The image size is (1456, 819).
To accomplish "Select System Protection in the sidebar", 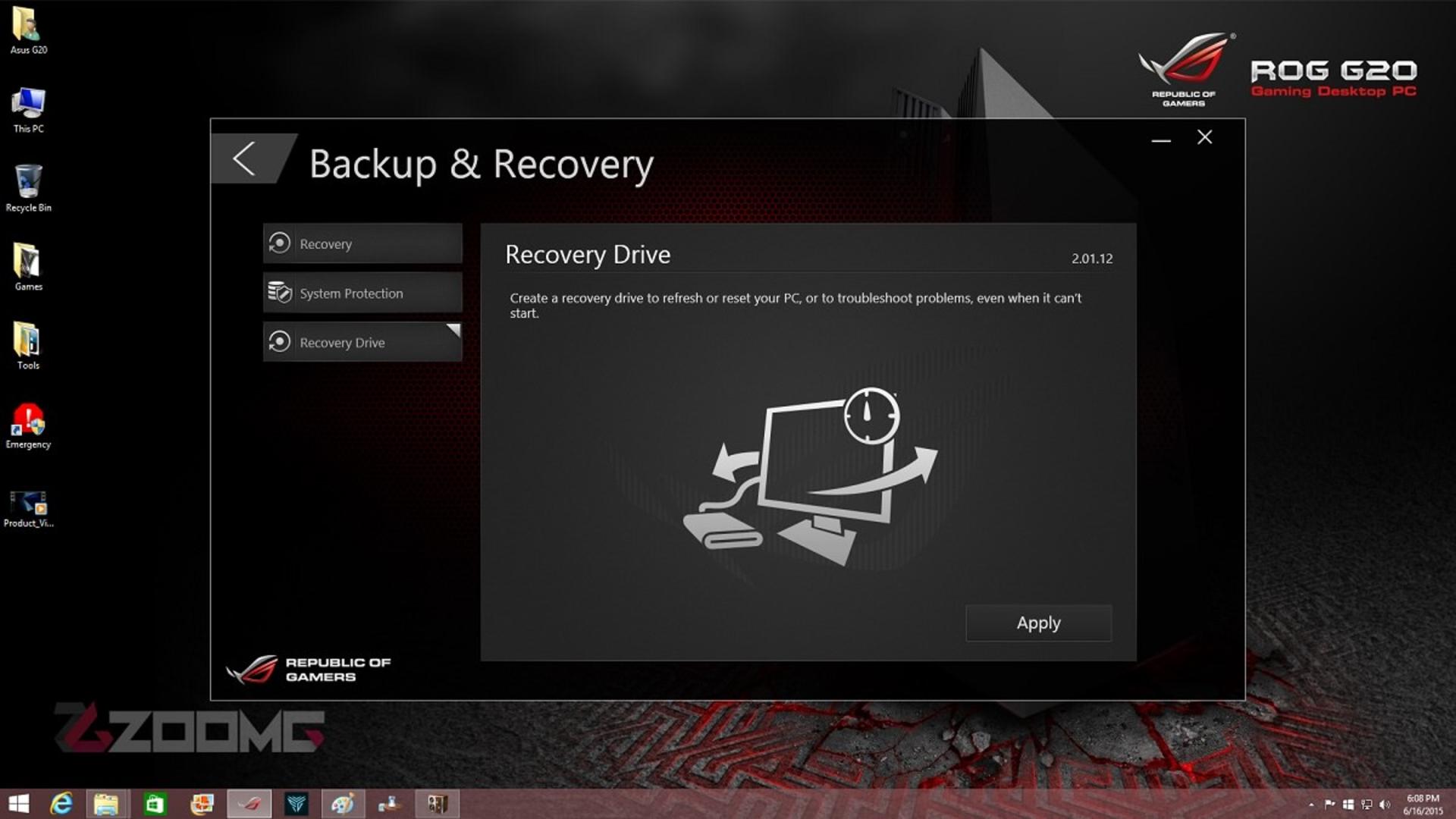I will point(362,293).
